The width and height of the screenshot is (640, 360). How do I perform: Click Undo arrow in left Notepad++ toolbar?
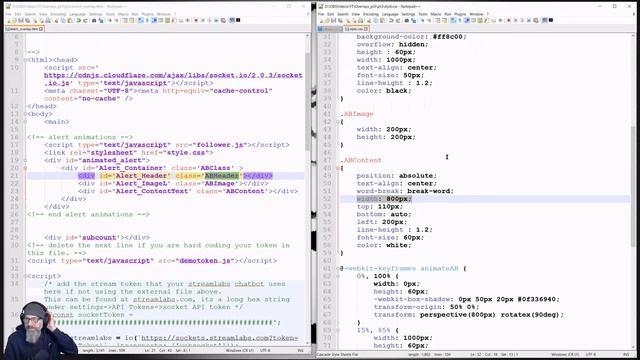click(x=78, y=20)
